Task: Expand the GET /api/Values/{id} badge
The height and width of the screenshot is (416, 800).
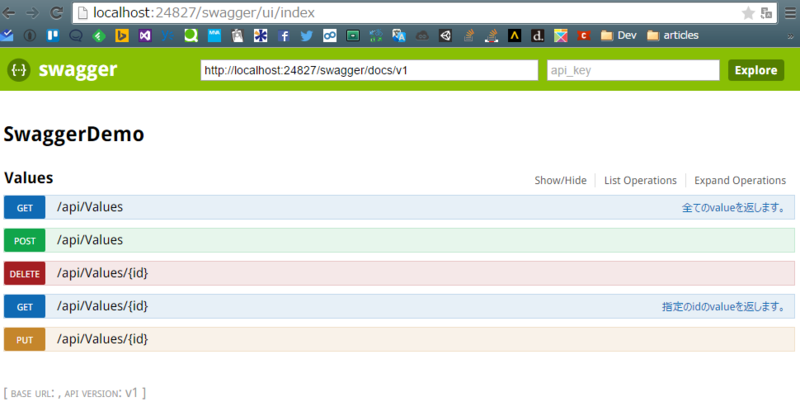Action: click(x=24, y=307)
